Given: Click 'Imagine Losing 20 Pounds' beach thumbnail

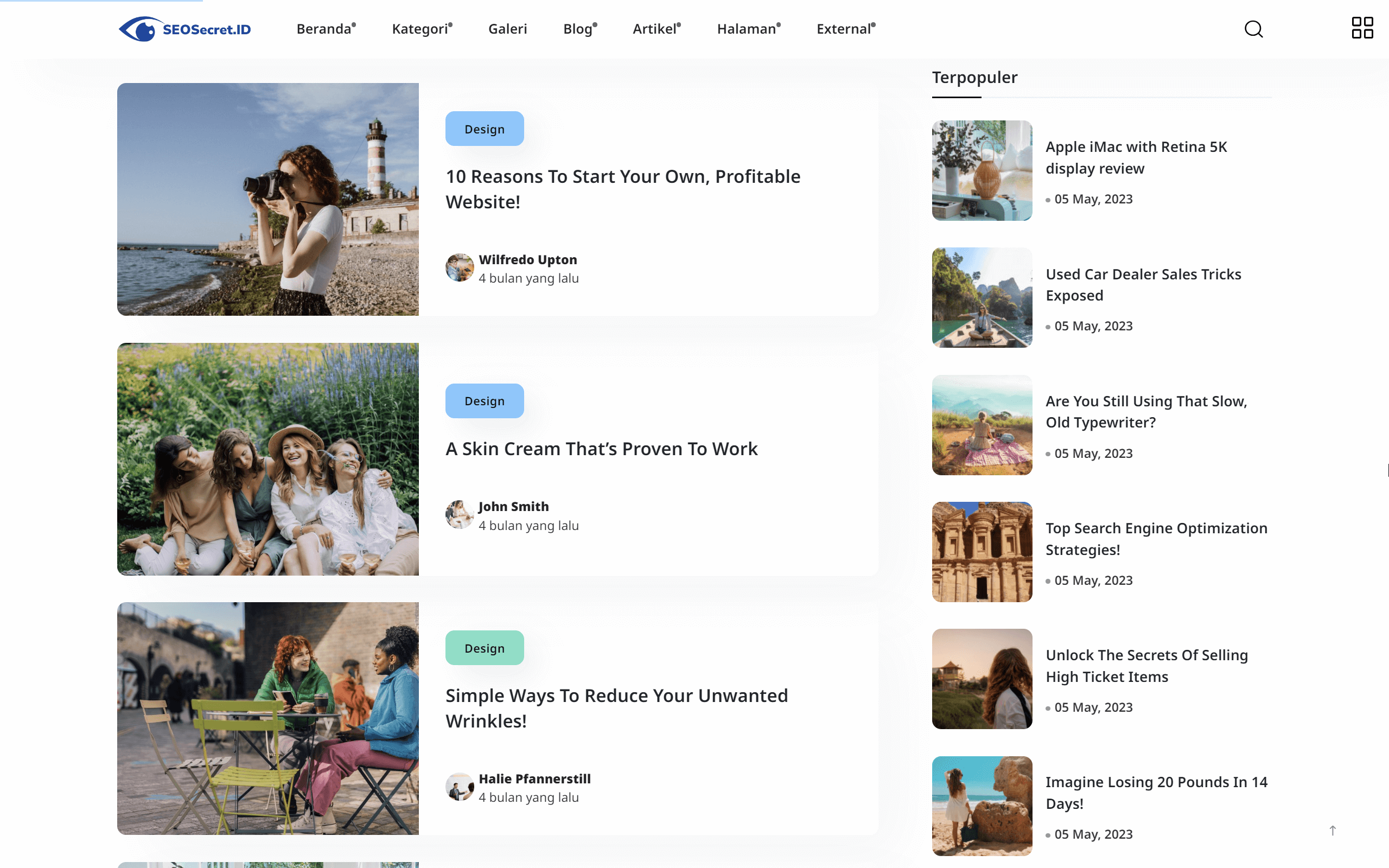Looking at the screenshot, I should (x=982, y=806).
